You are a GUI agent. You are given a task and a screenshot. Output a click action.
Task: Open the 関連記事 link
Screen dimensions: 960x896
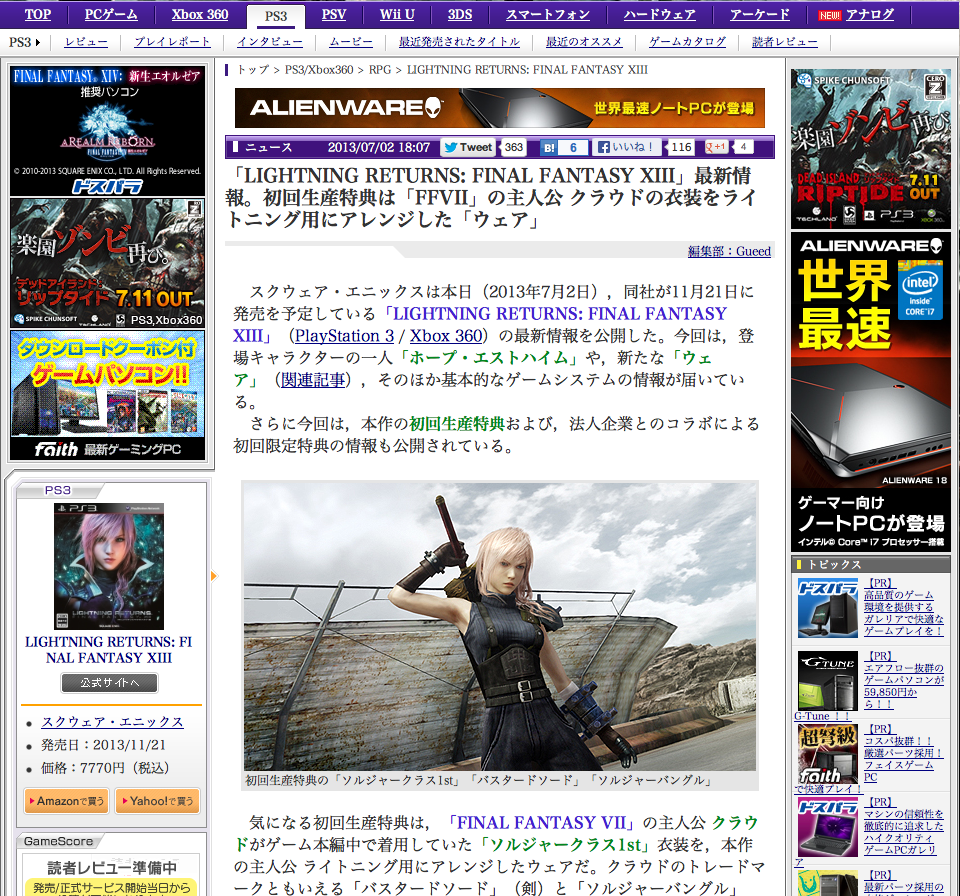pyautogui.click(x=312, y=380)
